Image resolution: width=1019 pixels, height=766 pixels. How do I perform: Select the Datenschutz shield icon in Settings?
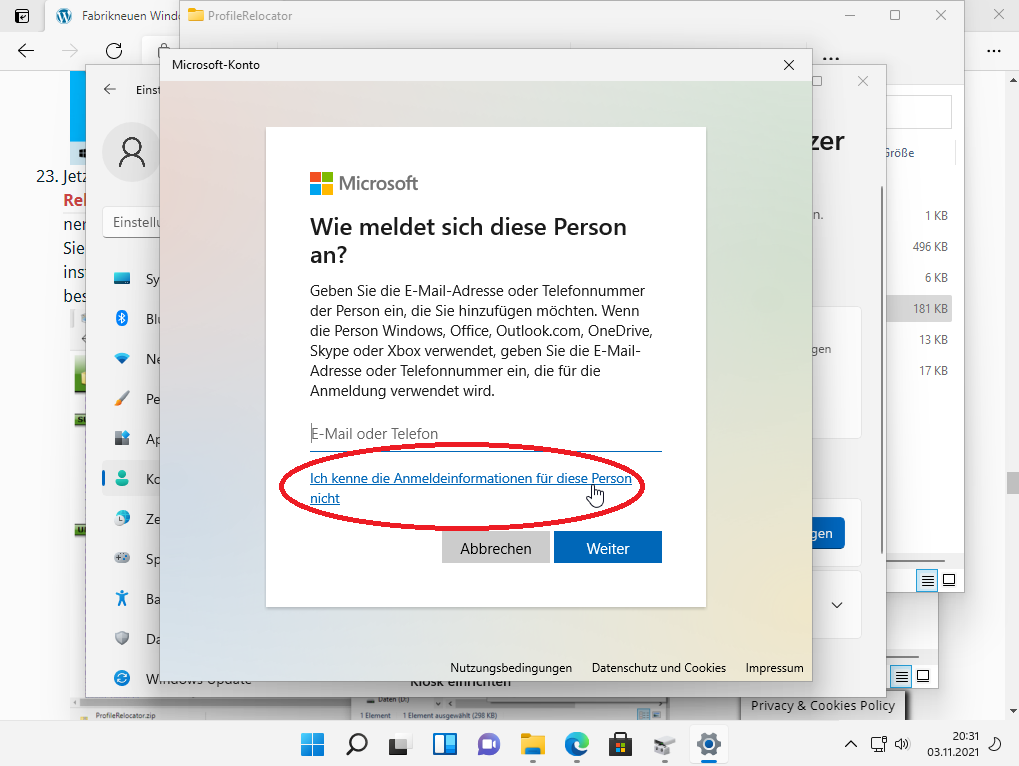122,638
